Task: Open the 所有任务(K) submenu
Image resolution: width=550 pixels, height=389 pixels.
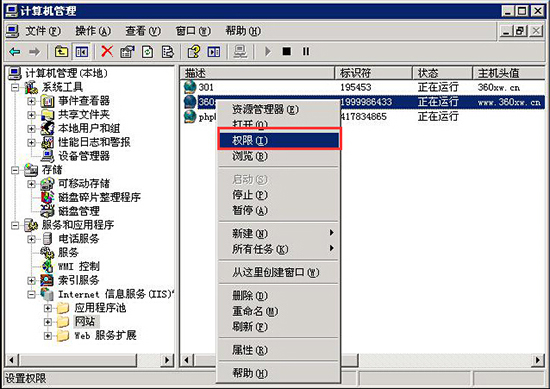Action: tap(279, 249)
